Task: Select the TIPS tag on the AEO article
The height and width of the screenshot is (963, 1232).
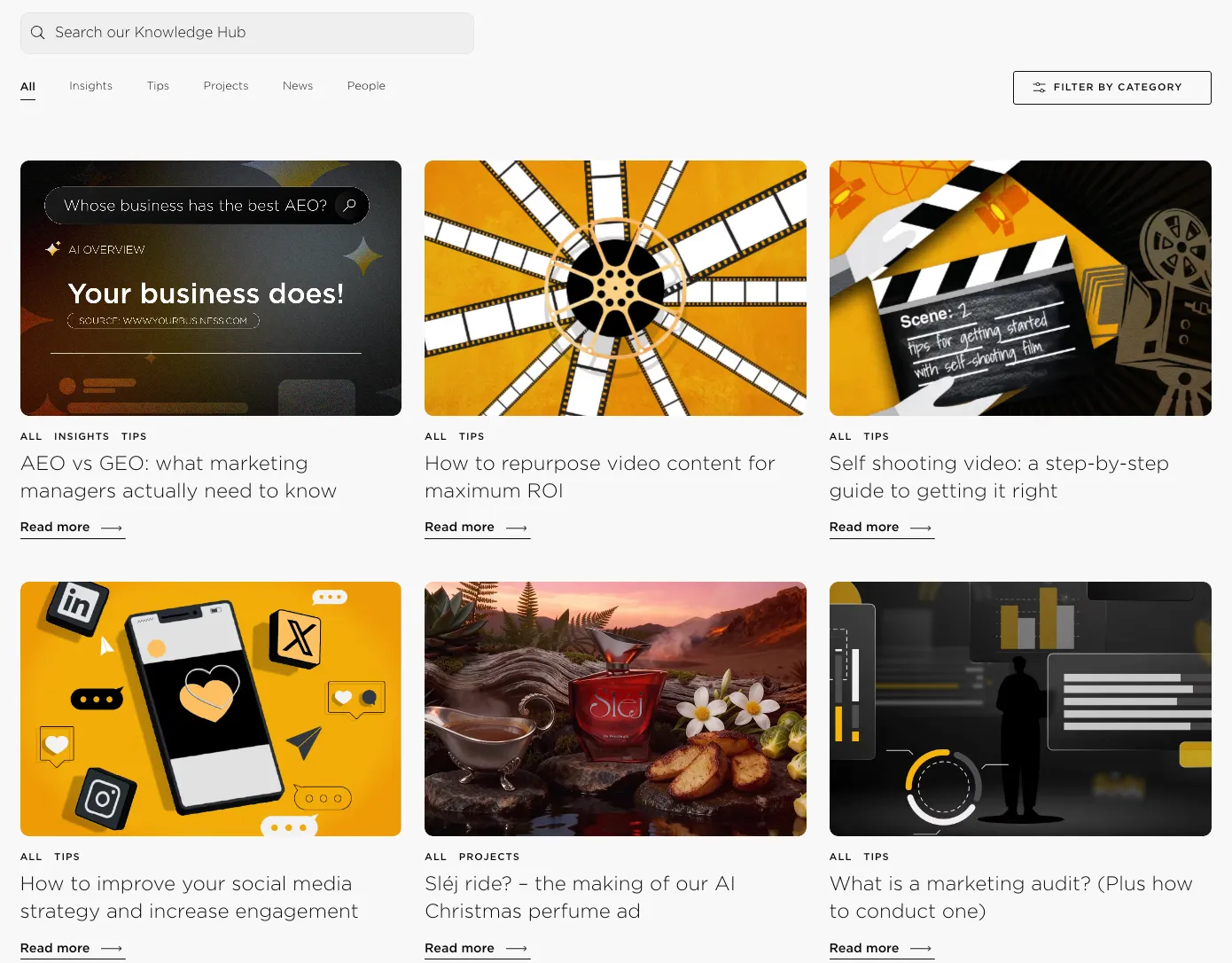Action: click(134, 436)
